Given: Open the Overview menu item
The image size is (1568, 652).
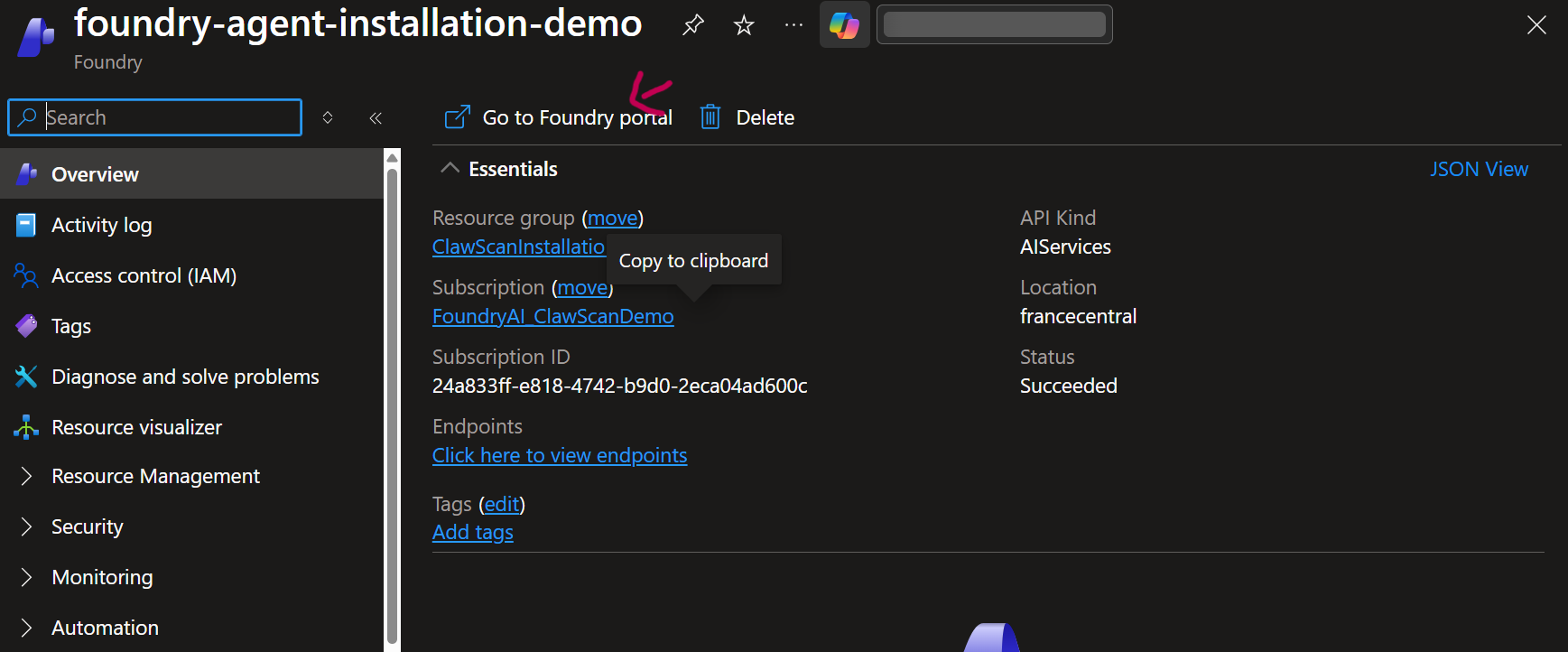Looking at the screenshot, I should [x=192, y=174].
